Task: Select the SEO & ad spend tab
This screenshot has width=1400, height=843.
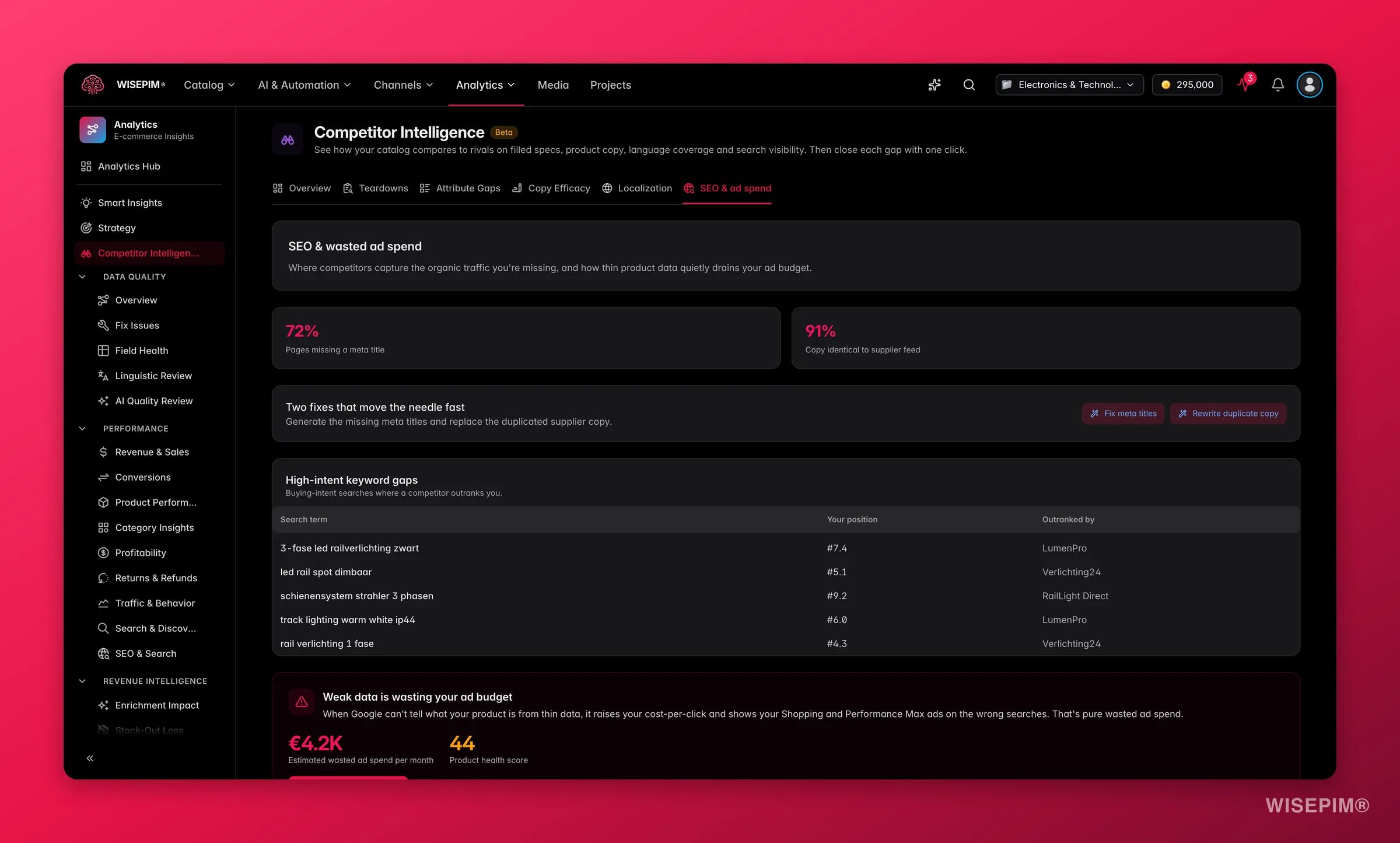Action: coord(727,188)
